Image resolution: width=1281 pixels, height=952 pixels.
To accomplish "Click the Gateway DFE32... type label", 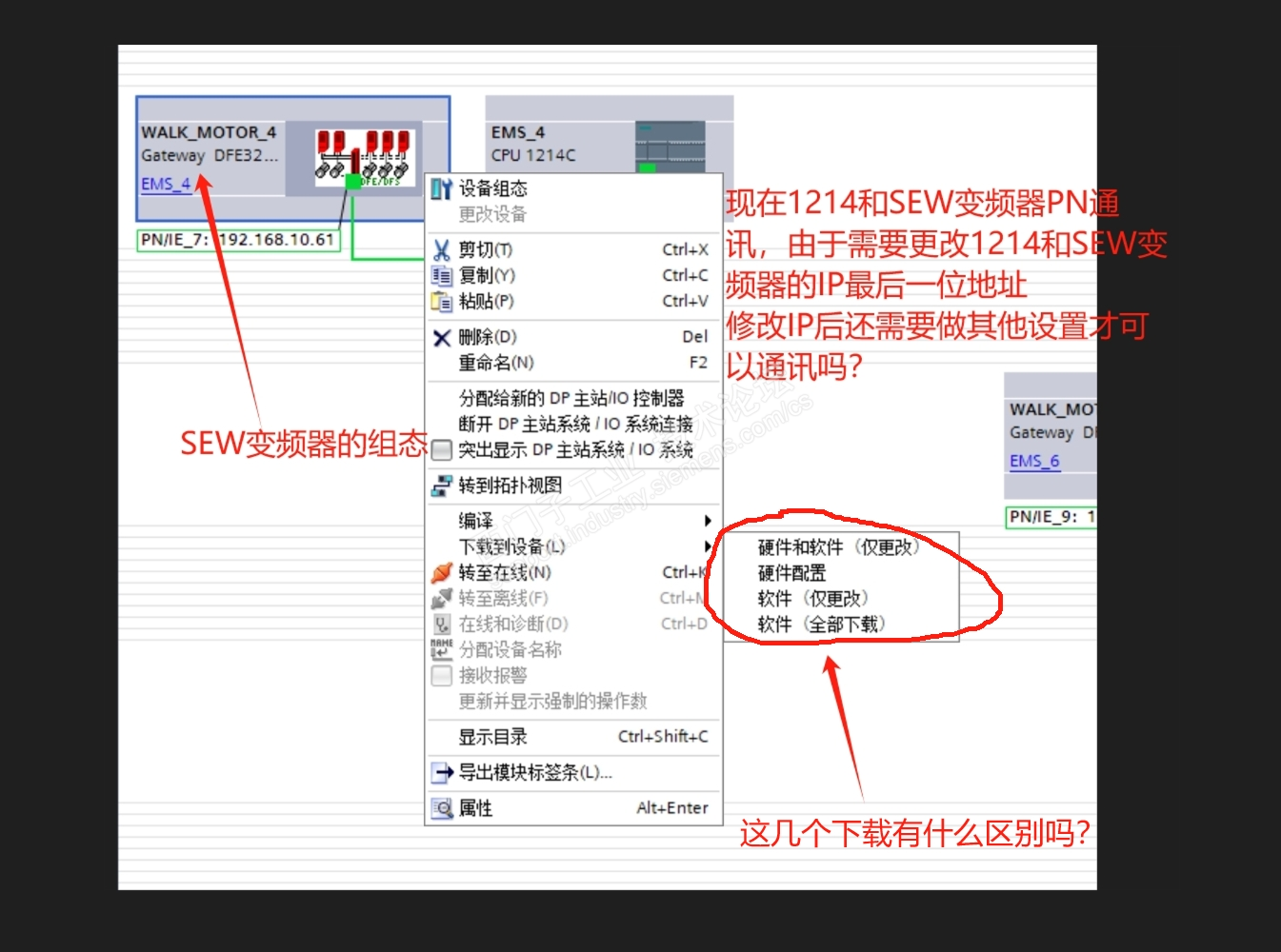I will click(x=210, y=155).
